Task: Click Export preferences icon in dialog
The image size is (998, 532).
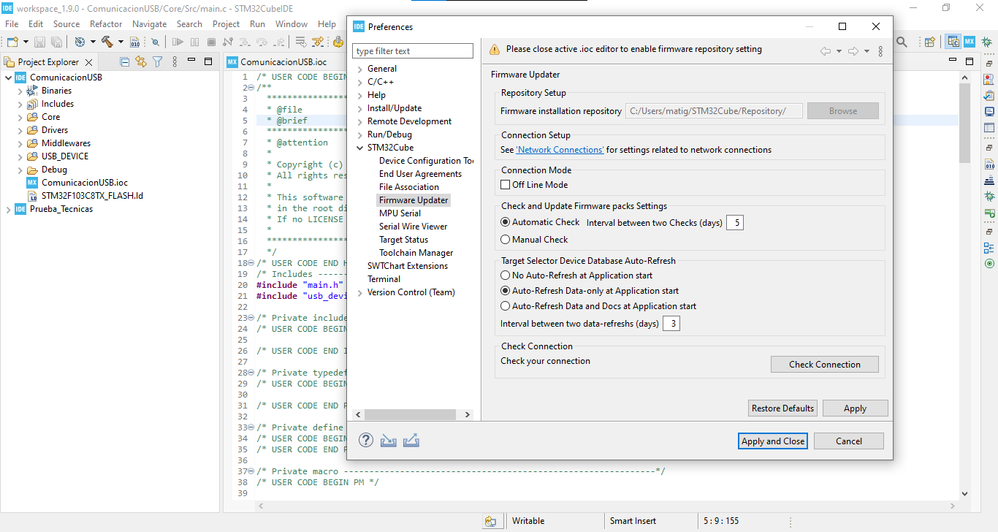Action: pos(411,440)
